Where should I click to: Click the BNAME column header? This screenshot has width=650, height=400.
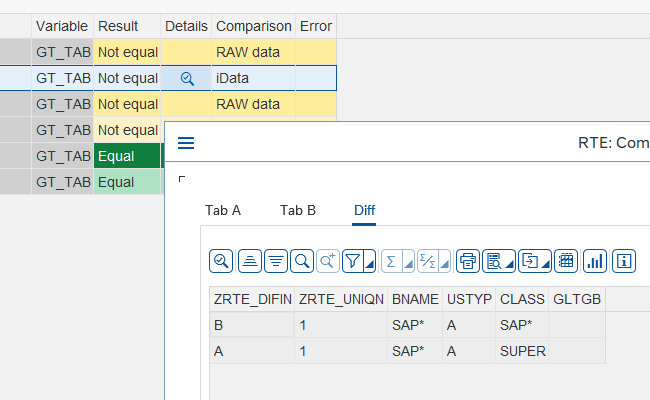tap(414, 299)
